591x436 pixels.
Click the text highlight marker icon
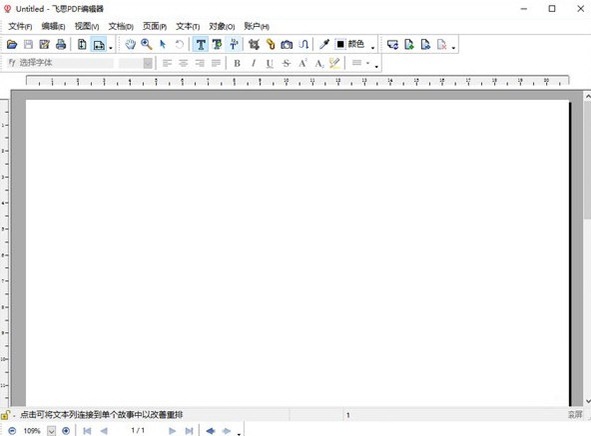pyautogui.click(x=335, y=63)
